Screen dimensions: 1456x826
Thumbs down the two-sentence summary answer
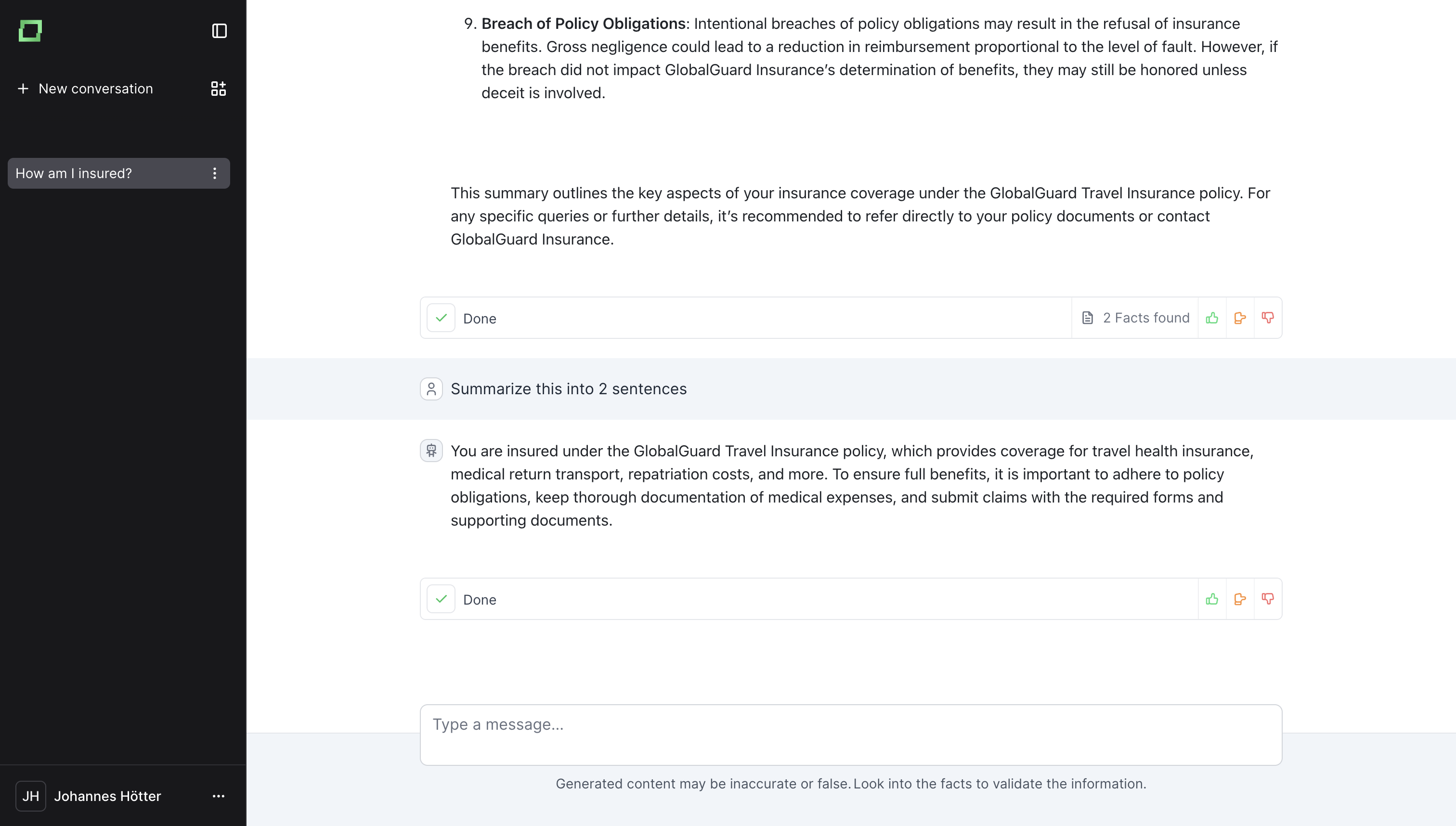[1268, 599]
